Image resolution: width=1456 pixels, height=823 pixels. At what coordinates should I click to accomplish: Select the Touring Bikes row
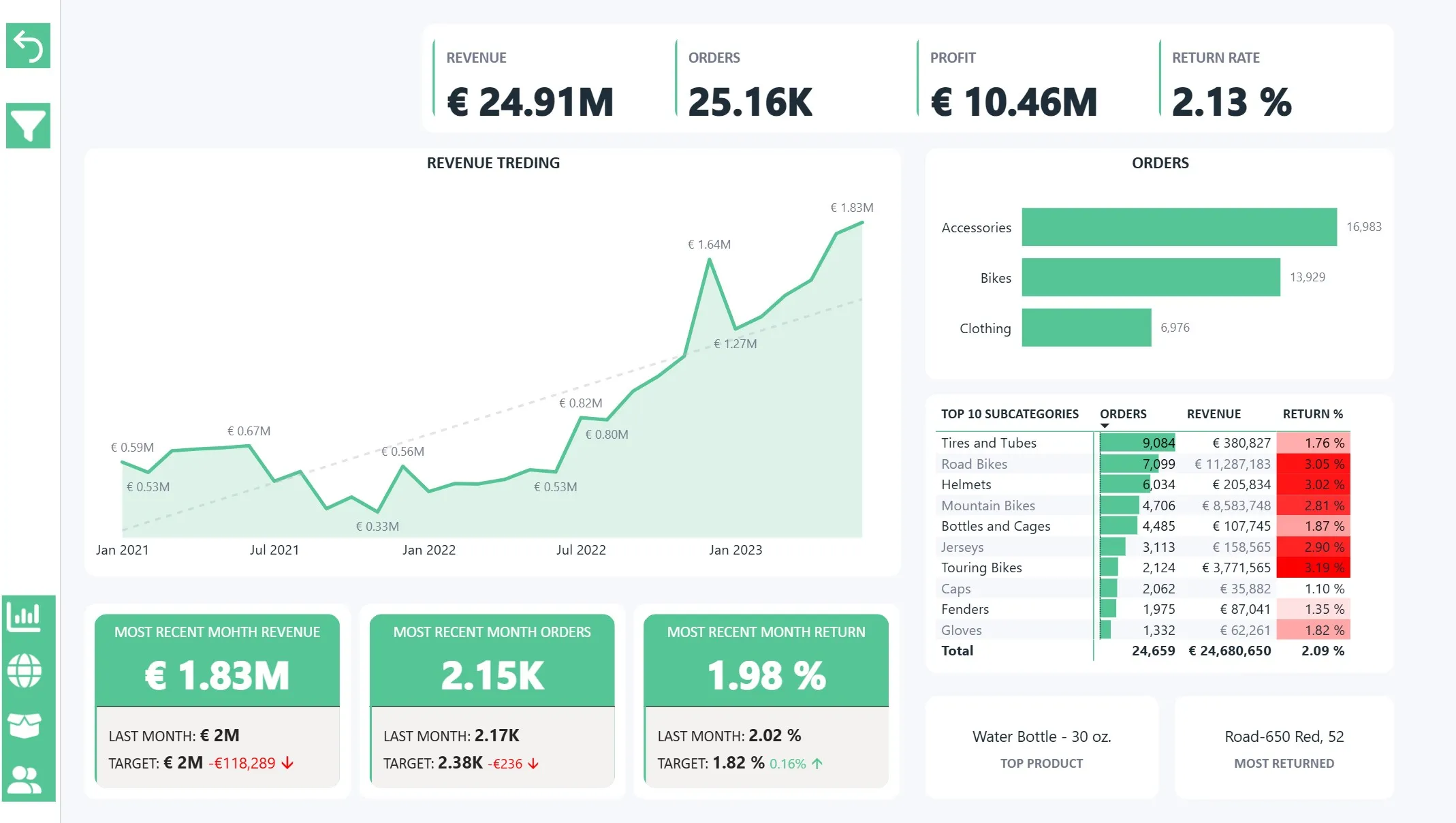point(1143,568)
